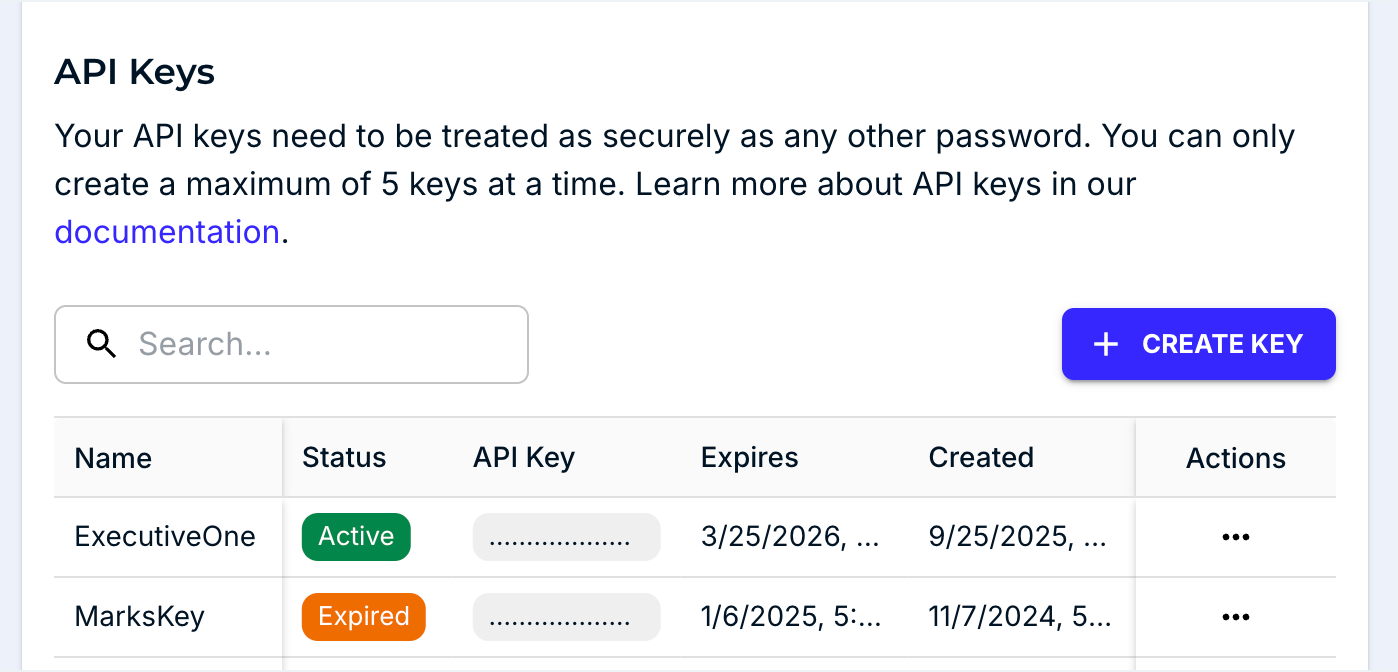Select the MarksKey key name
This screenshot has width=1398, height=672.
click(x=140, y=617)
